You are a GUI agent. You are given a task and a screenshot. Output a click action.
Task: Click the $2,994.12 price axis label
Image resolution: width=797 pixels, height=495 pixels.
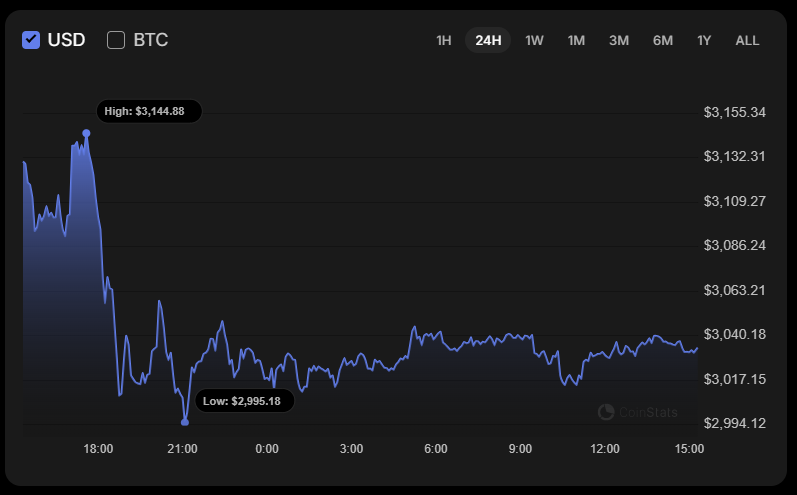[x=734, y=423]
